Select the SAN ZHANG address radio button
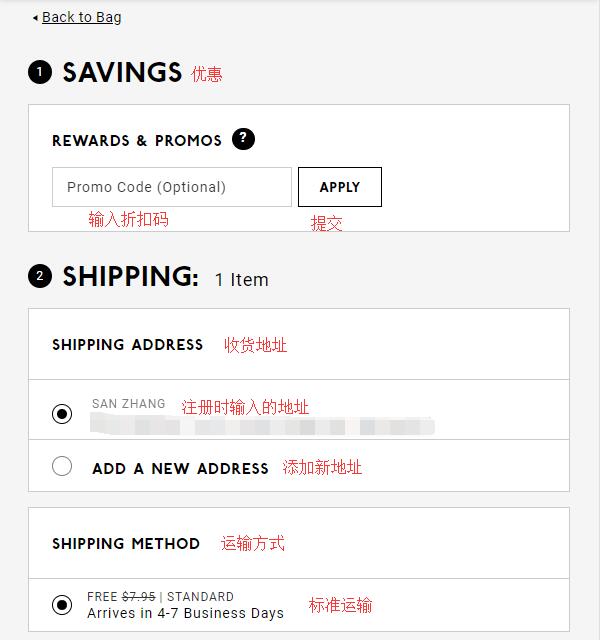 (62, 413)
